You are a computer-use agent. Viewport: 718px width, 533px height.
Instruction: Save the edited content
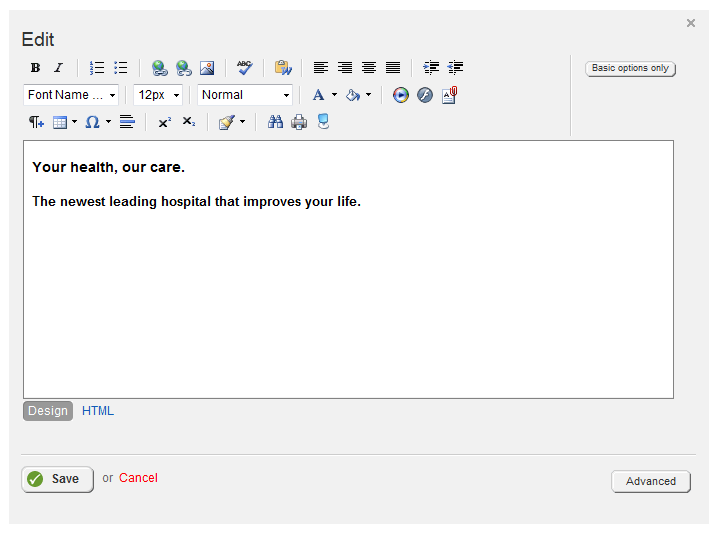pos(57,479)
